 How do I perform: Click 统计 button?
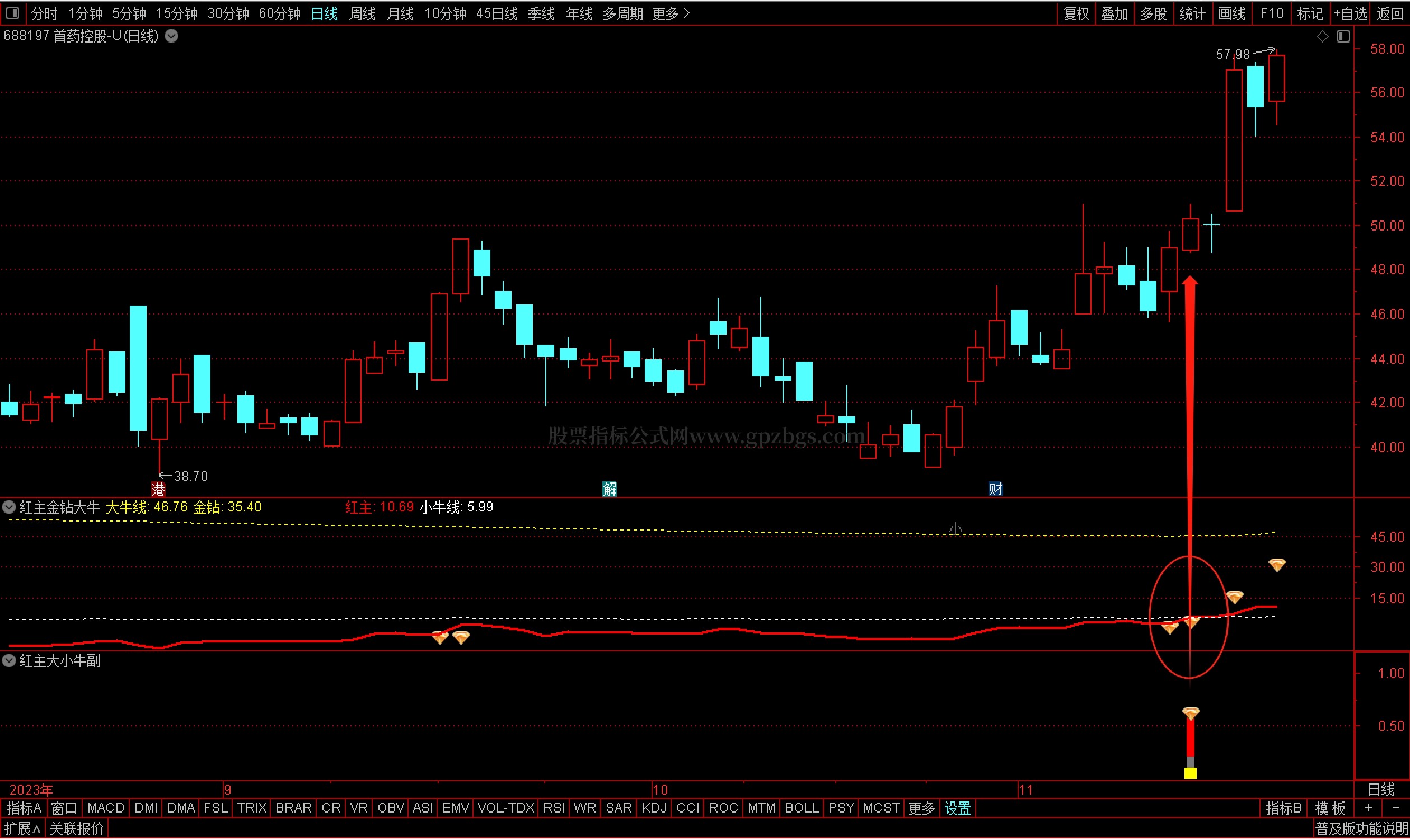click(1193, 13)
